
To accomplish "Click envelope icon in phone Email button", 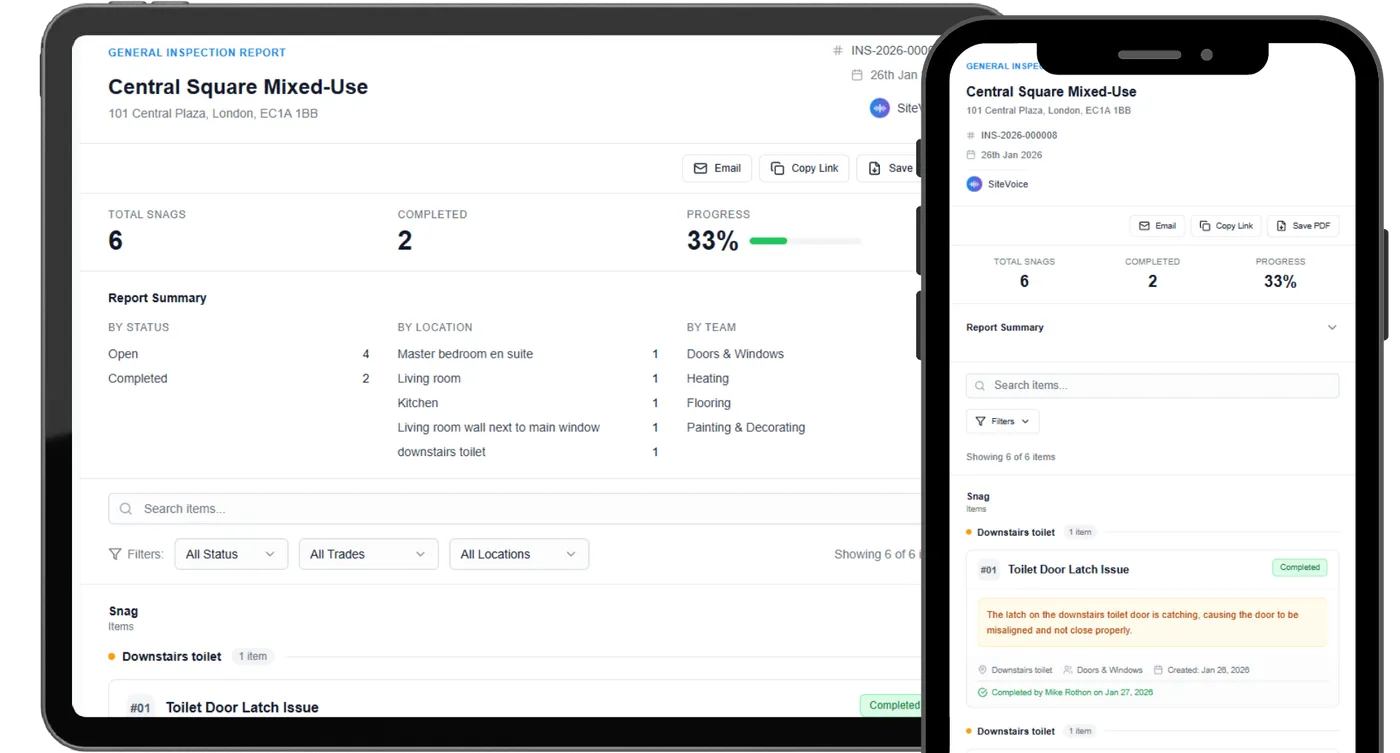I will pos(1144,226).
